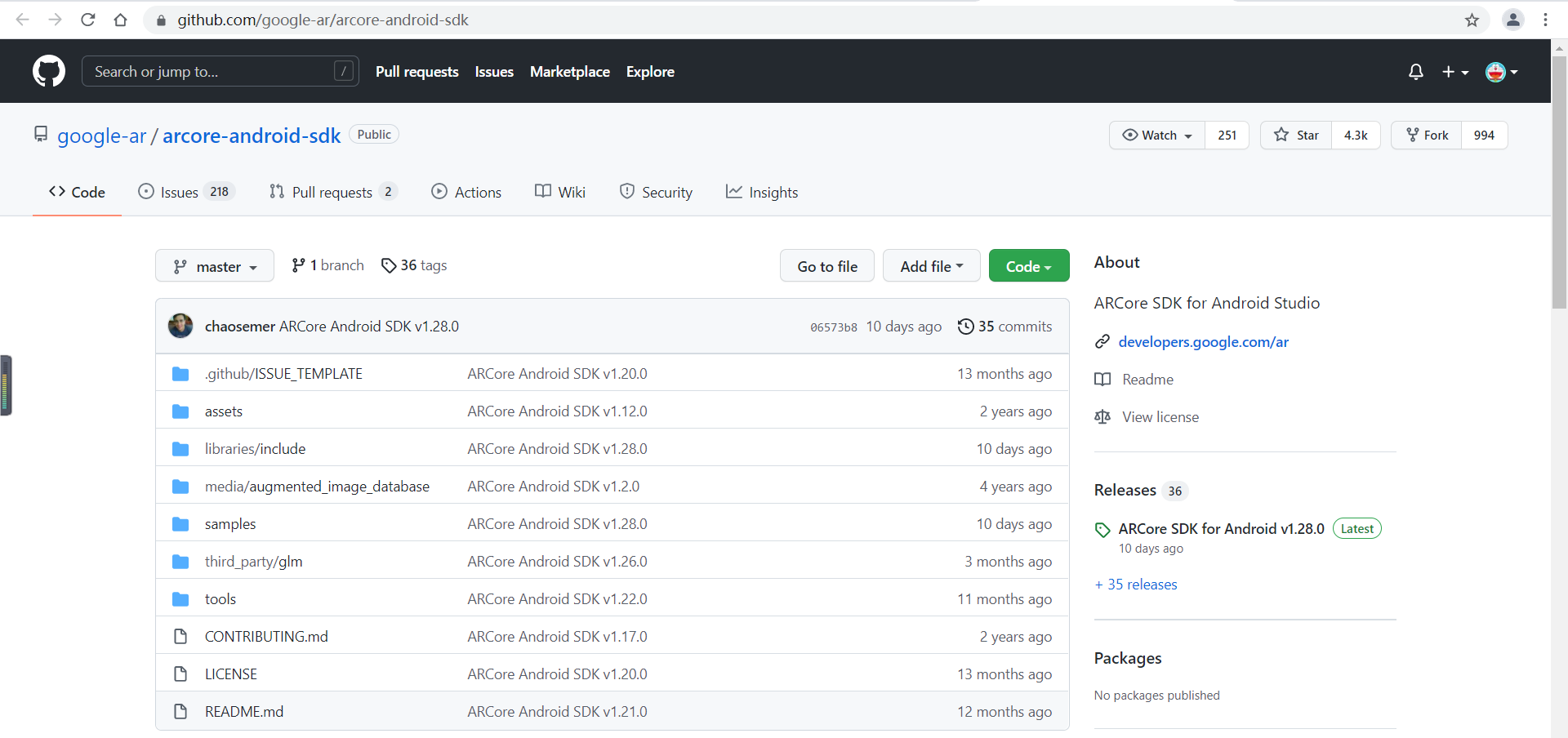
Task: Click the GitHub Octocat logo
Action: (x=49, y=72)
